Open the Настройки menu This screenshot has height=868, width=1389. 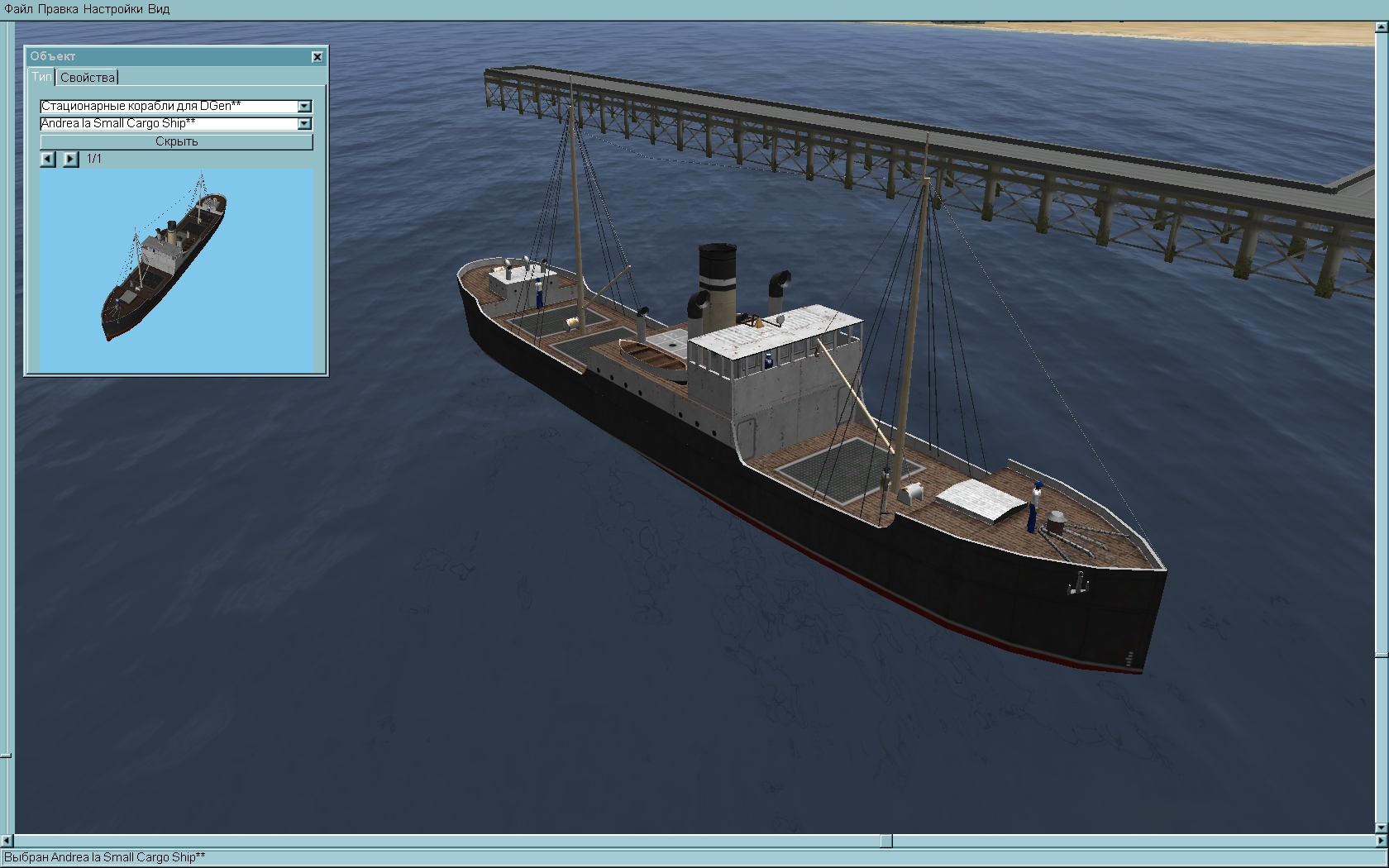tap(114, 9)
